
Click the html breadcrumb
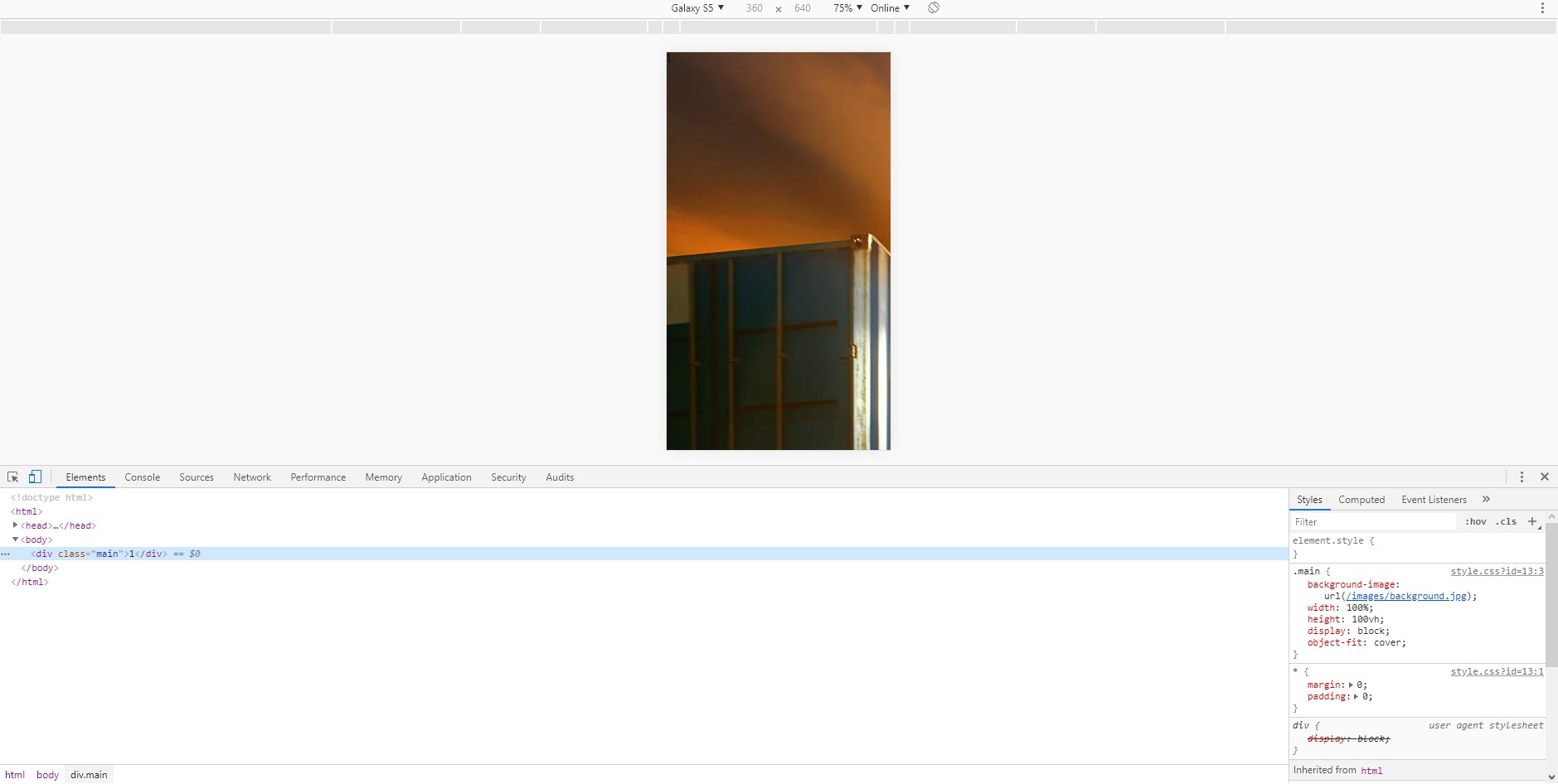[15, 775]
